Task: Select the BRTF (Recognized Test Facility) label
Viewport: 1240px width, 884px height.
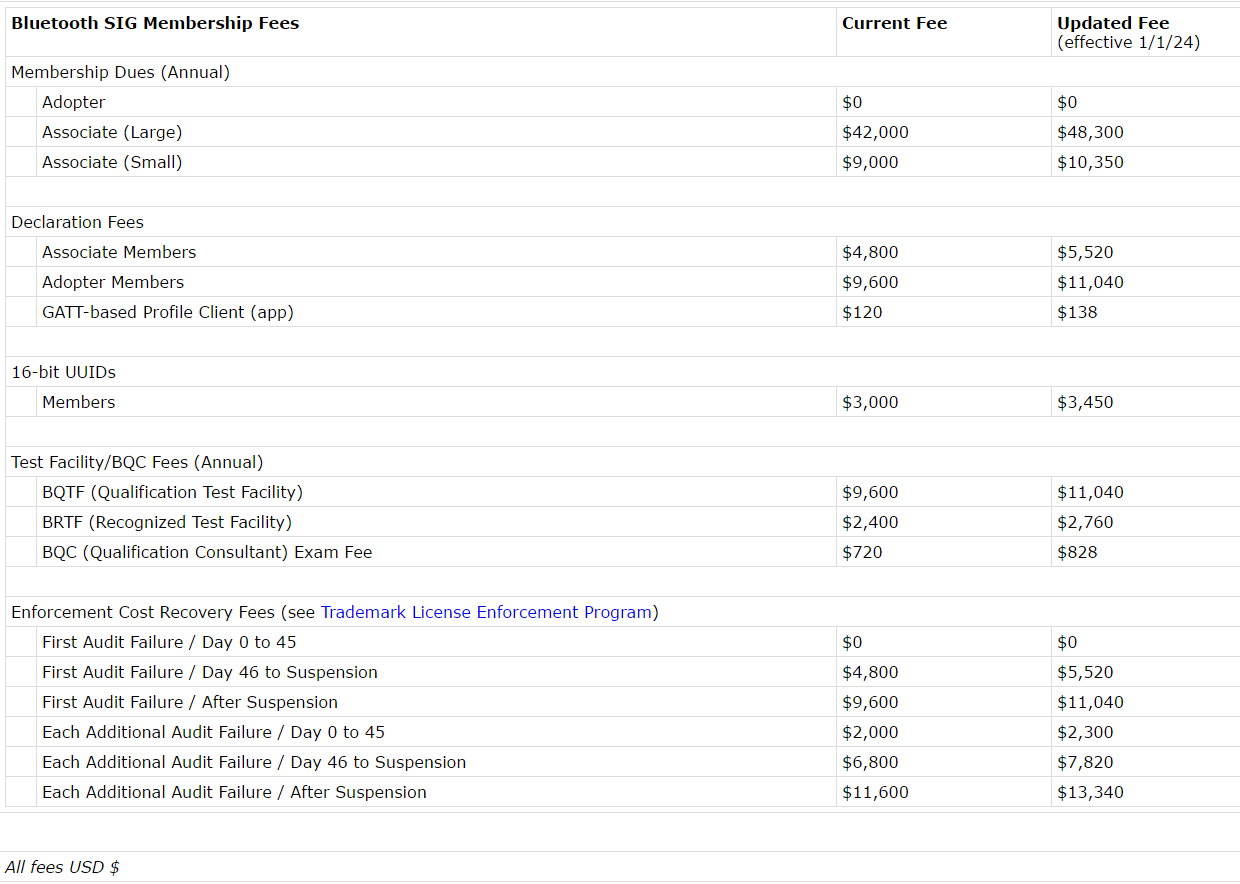Action: [167, 522]
